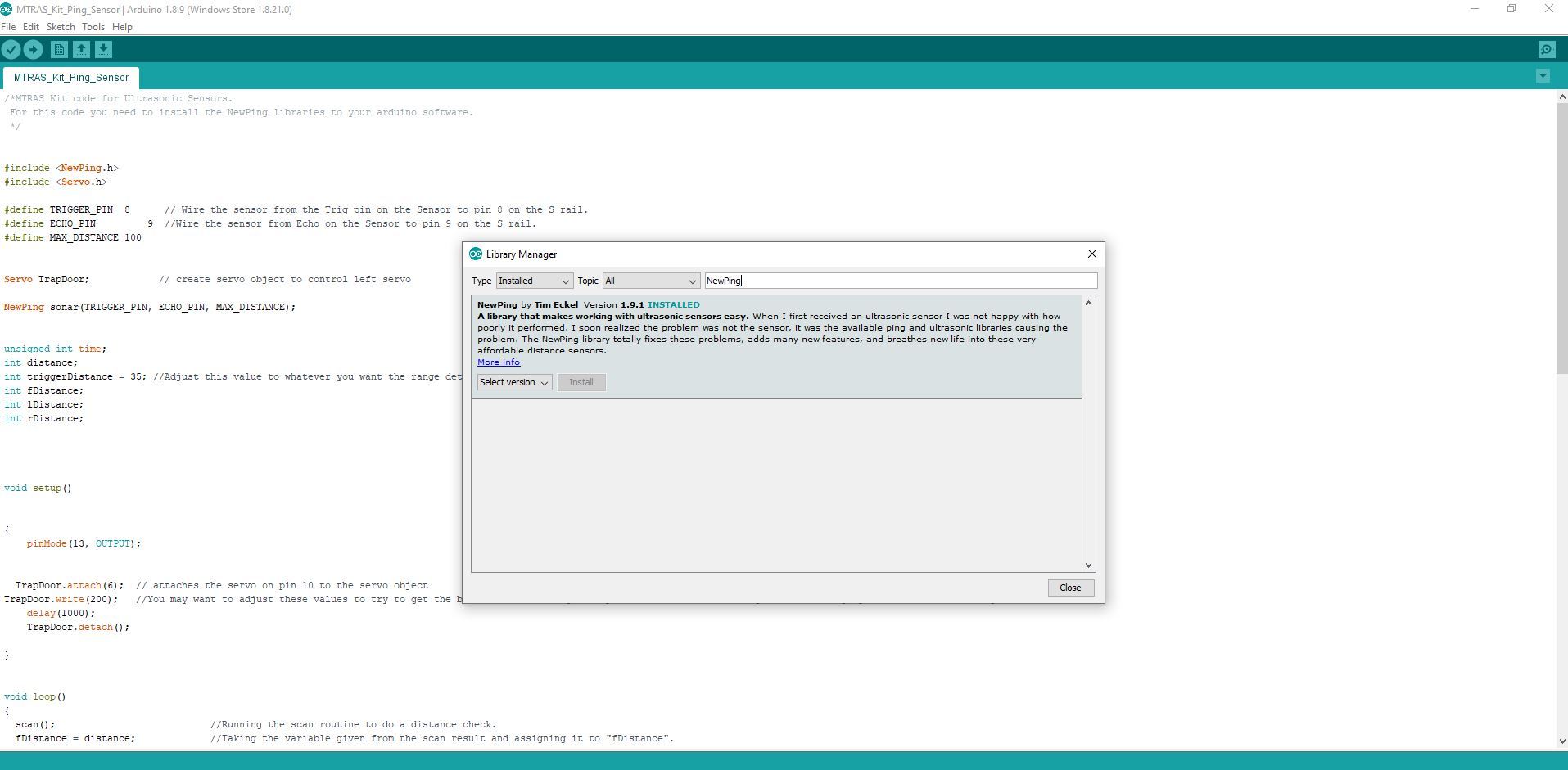Screen dimensions: 1568x770
Task: Click the editor vertical scrollbar thumb
Action: [x=1561, y=237]
